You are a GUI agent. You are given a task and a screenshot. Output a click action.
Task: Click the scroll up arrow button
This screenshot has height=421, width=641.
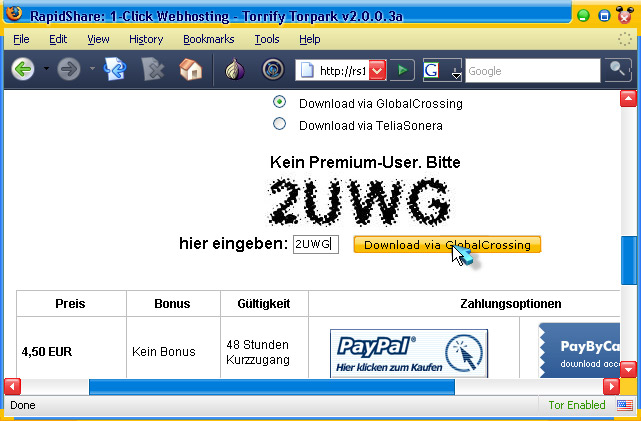coord(628,99)
